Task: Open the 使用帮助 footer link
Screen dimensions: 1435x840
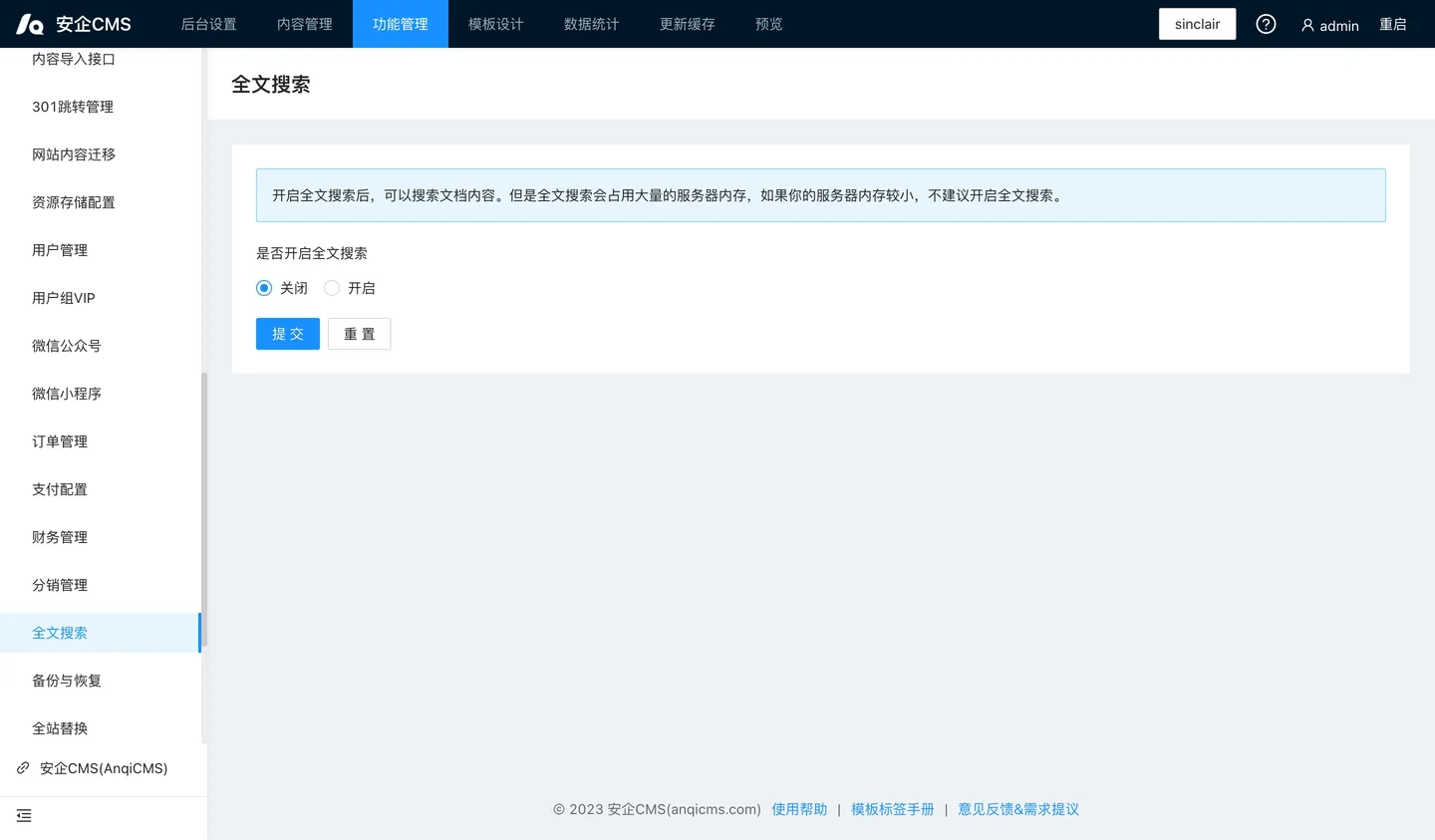Action: pyautogui.click(x=799, y=809)
